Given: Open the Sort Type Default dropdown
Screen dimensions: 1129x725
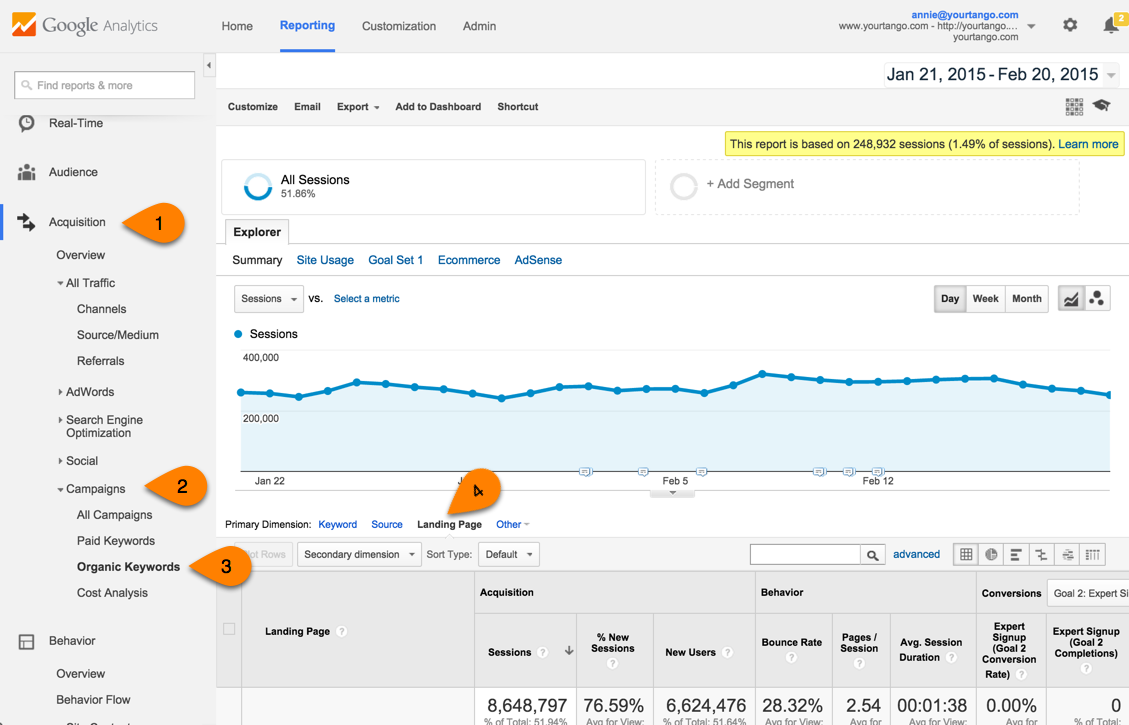Looking at the screenshot, I should click(509, 555).
